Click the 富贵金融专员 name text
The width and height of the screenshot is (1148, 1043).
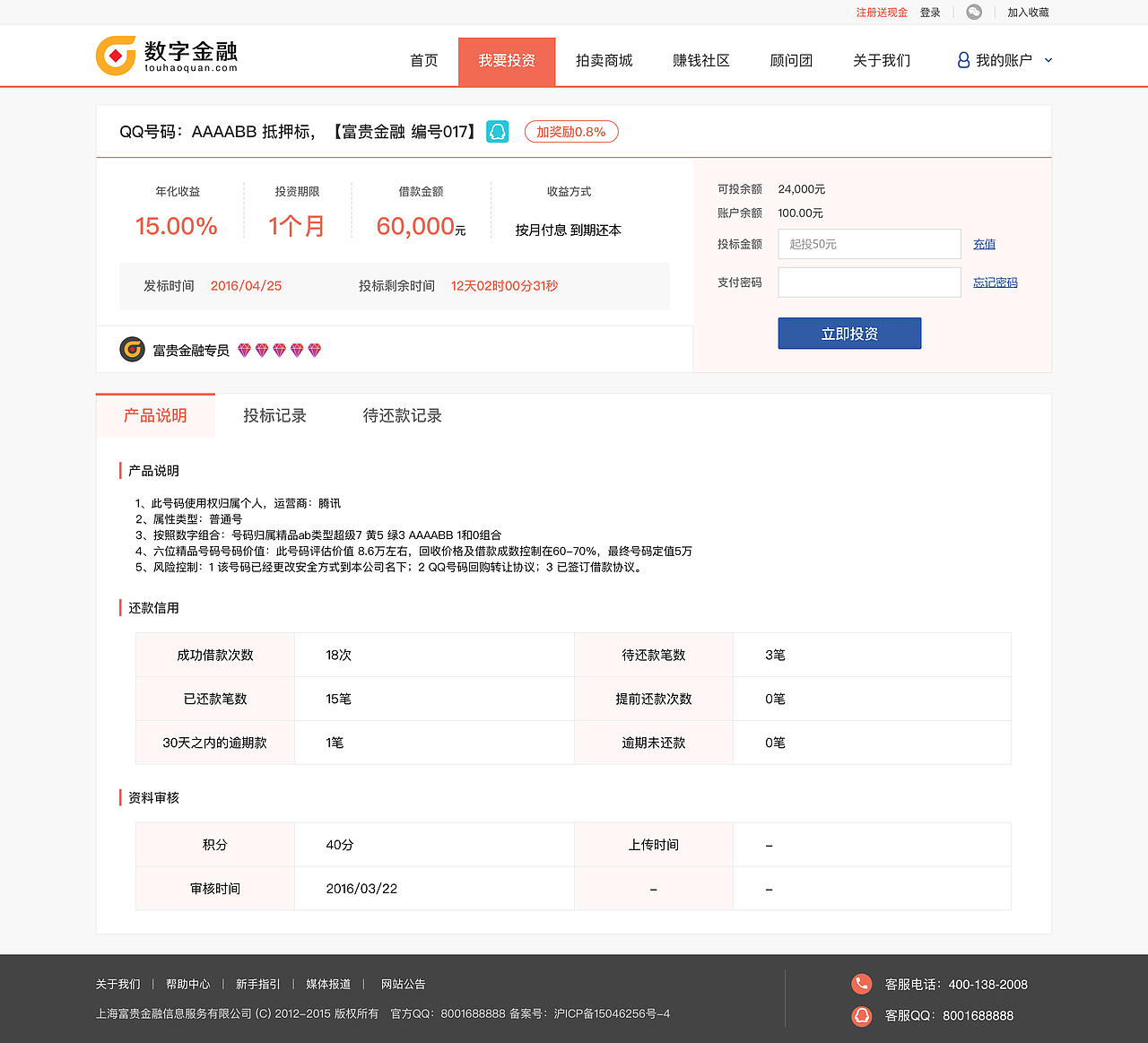click(191, 351)
